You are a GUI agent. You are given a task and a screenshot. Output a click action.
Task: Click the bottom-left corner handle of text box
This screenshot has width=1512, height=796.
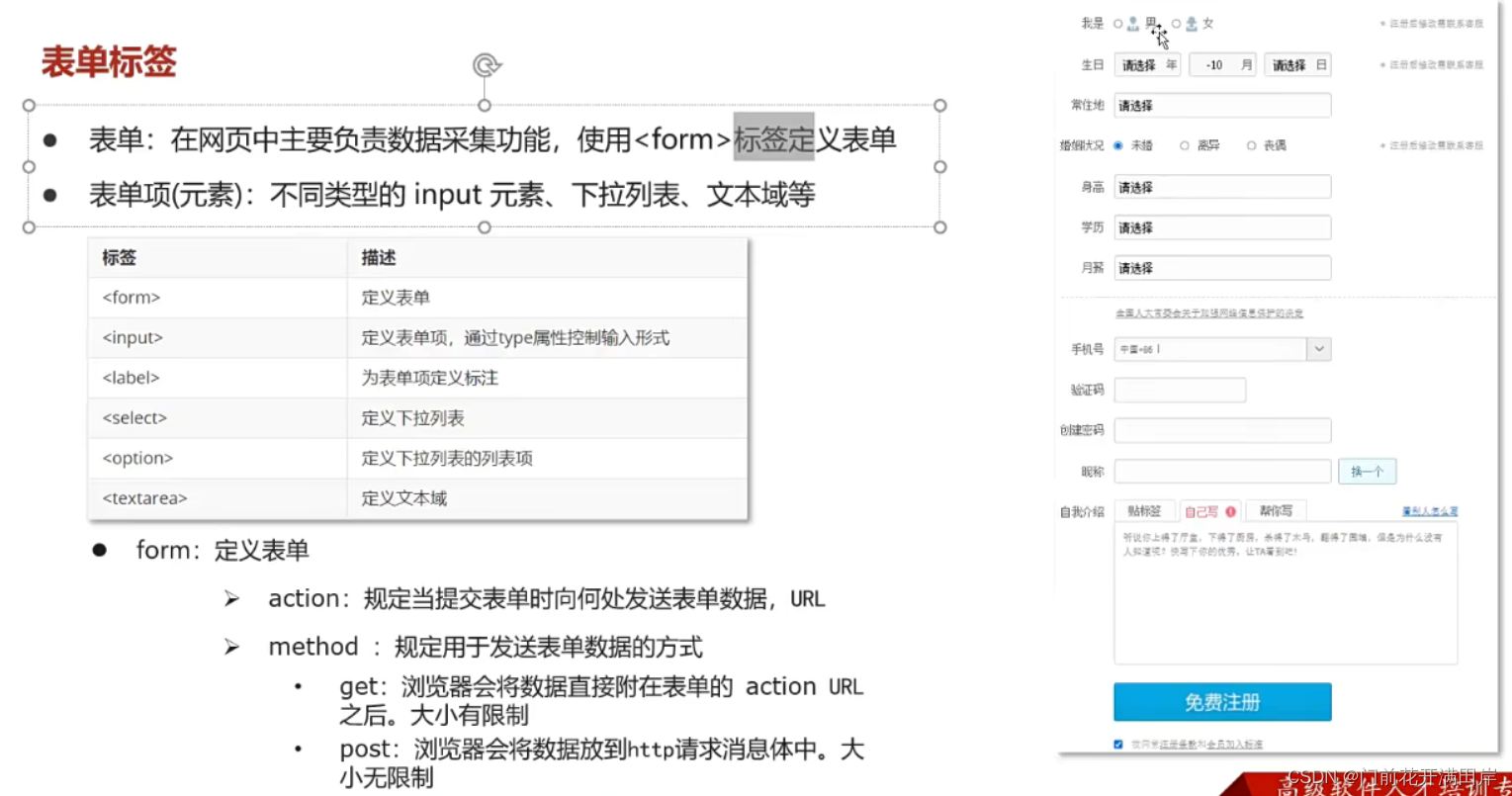click(29, 227)
